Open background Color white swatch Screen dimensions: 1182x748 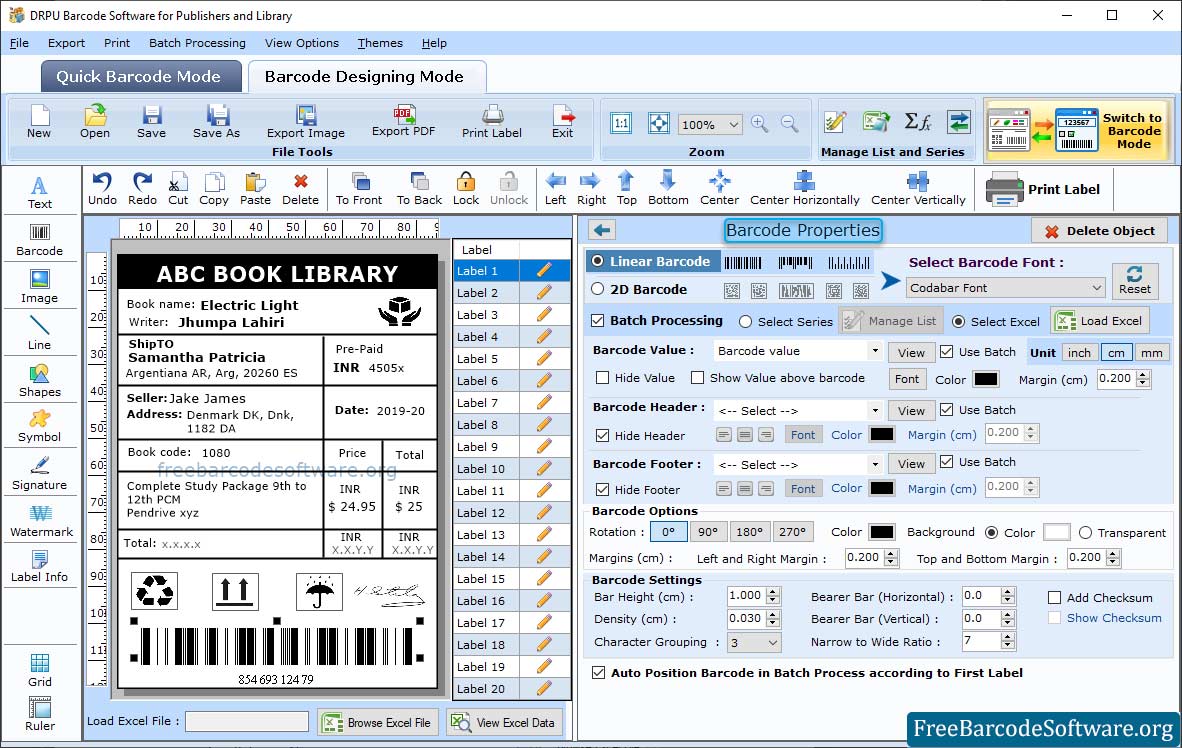coord(1055,532)
